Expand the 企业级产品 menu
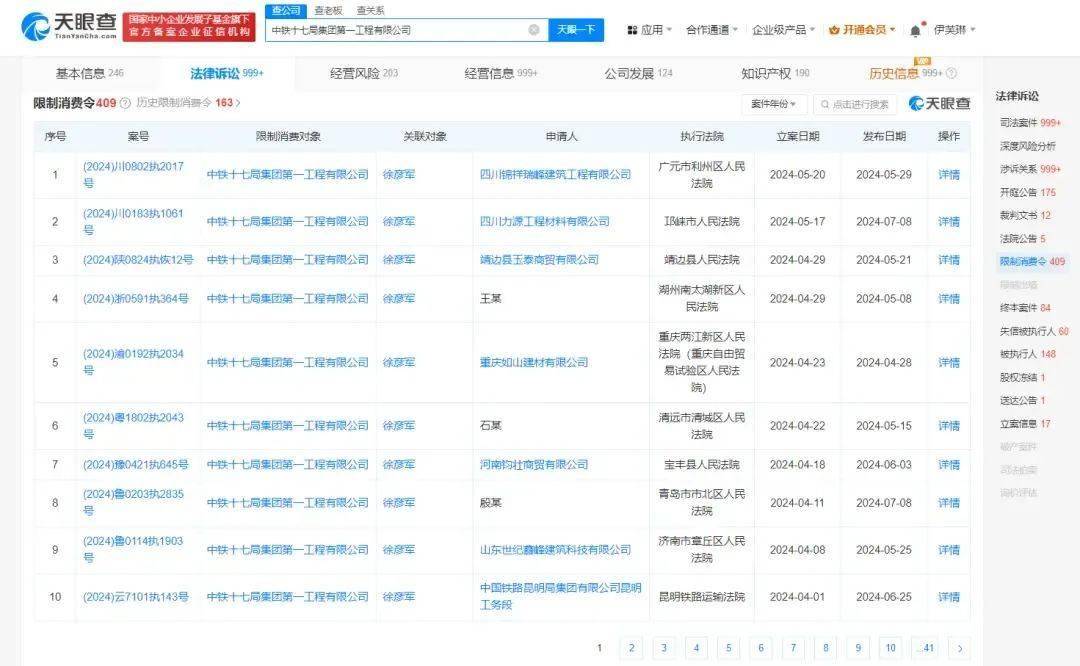1080x666 pixels. [783, 30]
